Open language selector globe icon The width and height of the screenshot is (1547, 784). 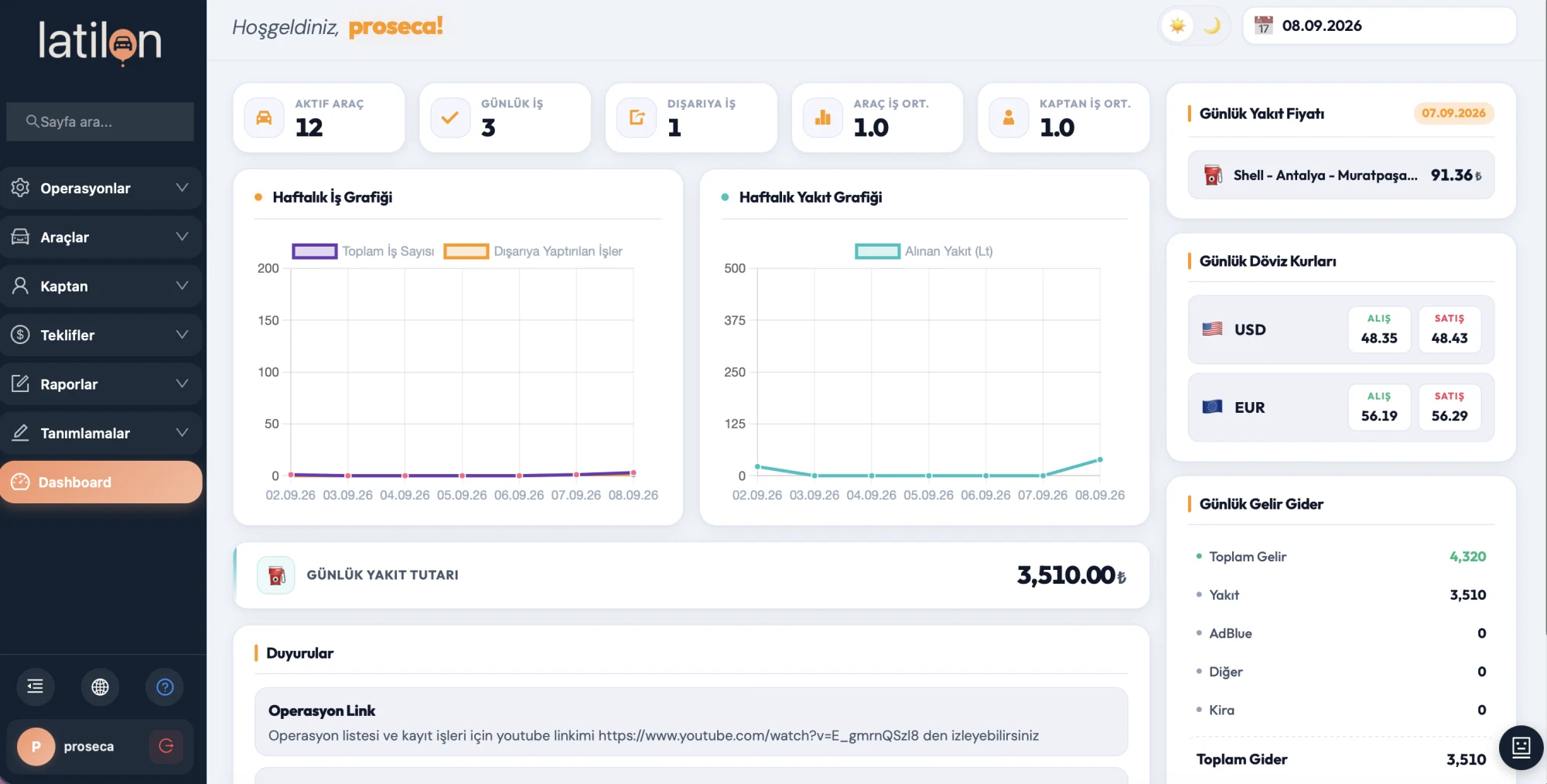click(x=100, y=687)
